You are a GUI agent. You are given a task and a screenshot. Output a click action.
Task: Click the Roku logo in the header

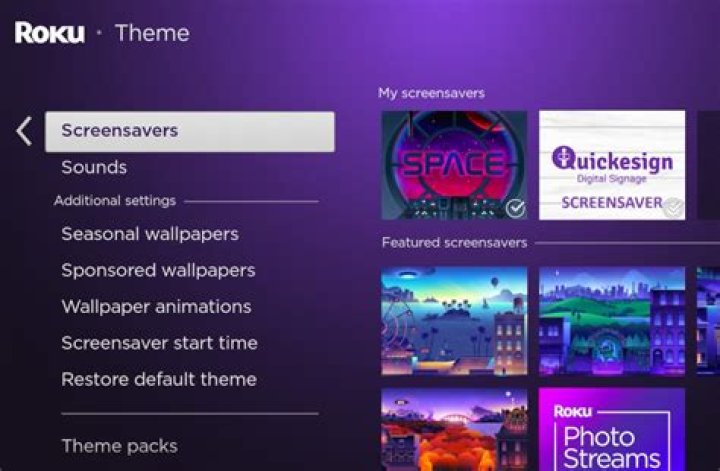tap(49, 32)
